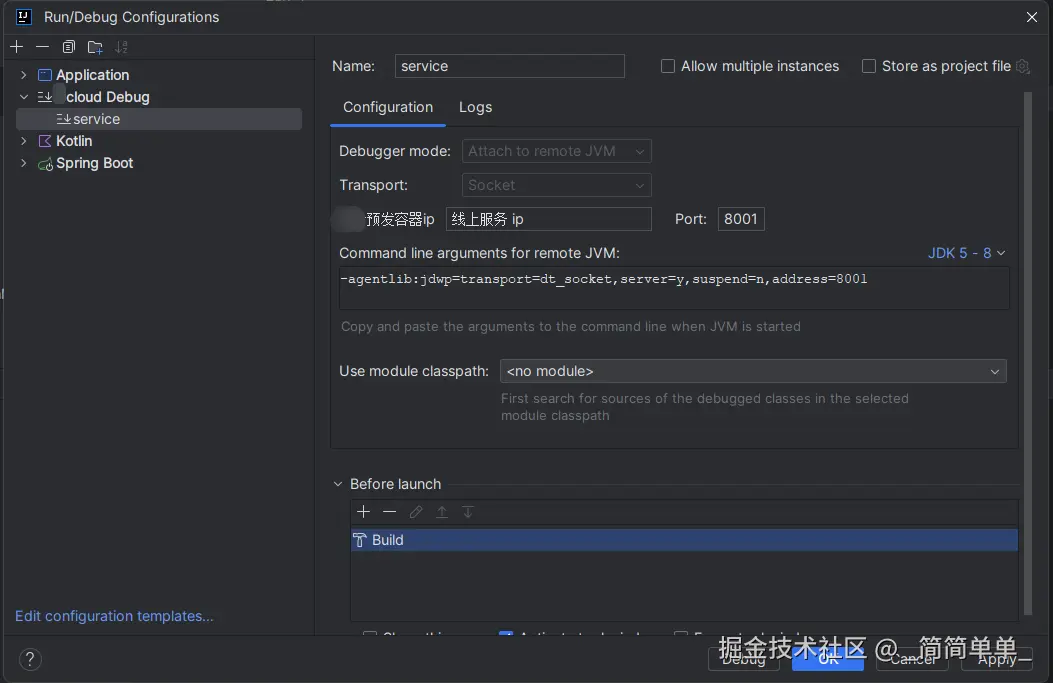Select the service configuration
The image size is (1053, 683).
(159, 119)
